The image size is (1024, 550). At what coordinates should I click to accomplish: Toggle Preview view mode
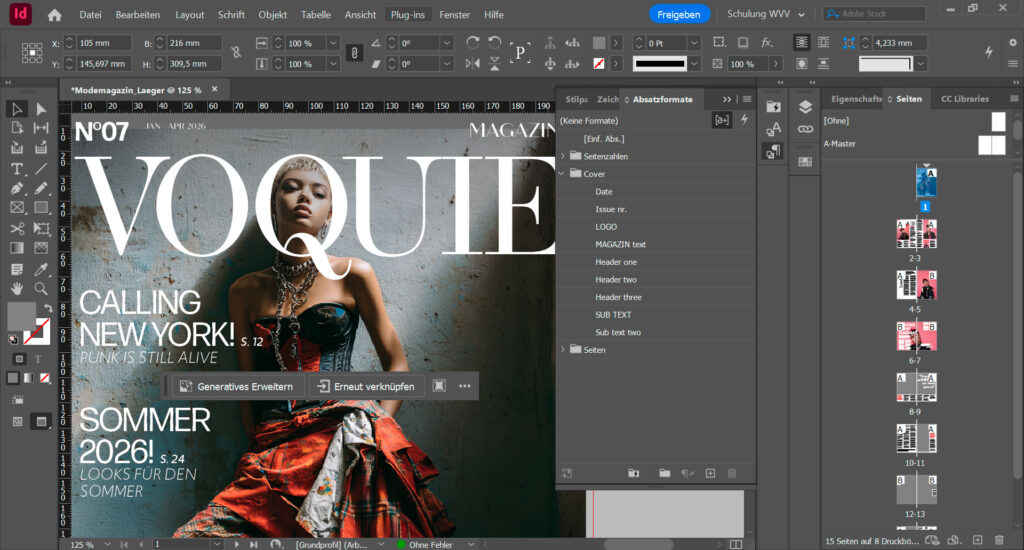coord(41,421)
